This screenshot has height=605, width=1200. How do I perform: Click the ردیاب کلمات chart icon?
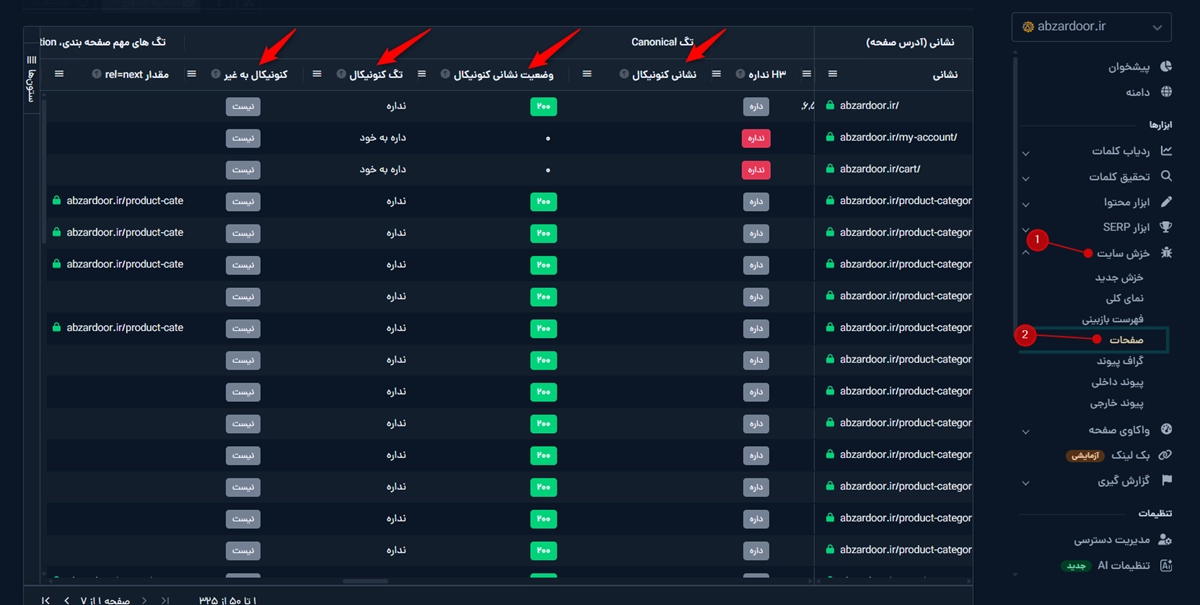(1164, 151)
